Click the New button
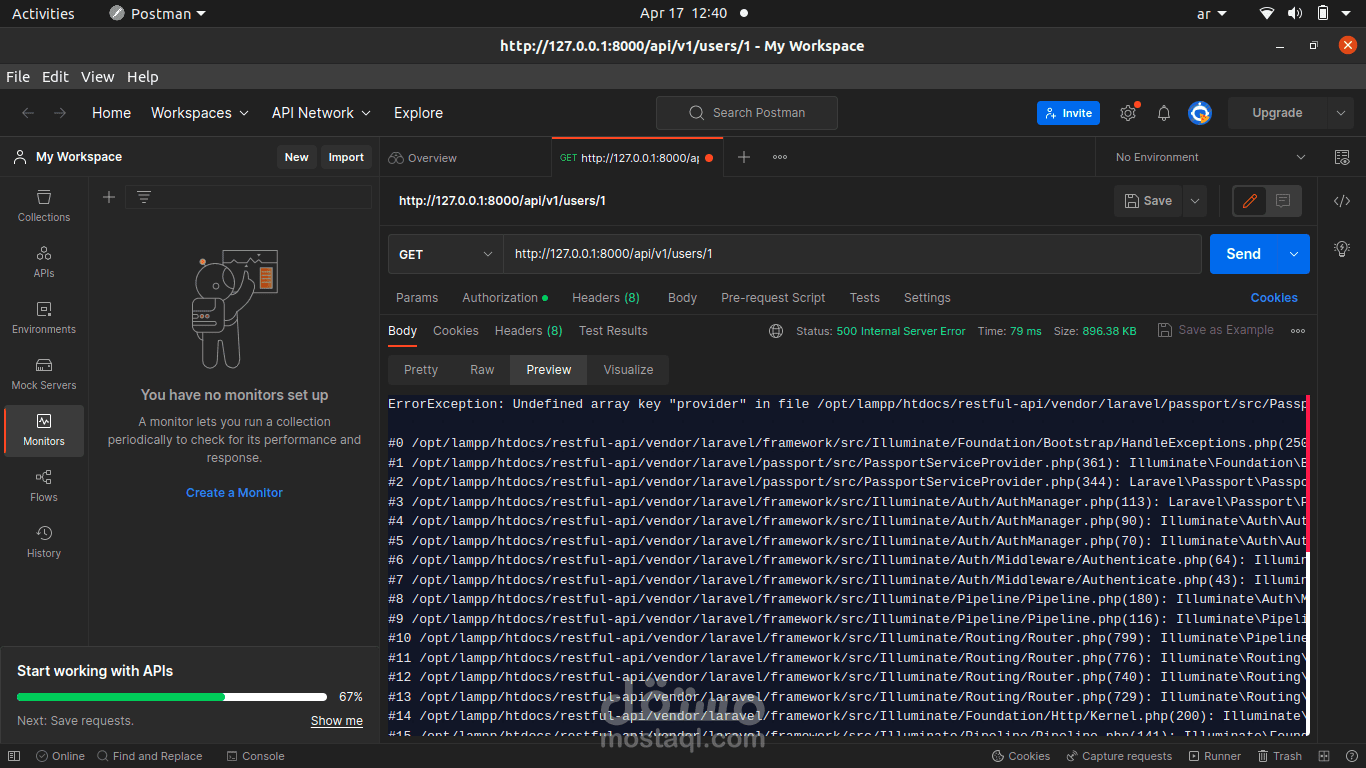Screen dimensions: 1366x768 [297, 157]
